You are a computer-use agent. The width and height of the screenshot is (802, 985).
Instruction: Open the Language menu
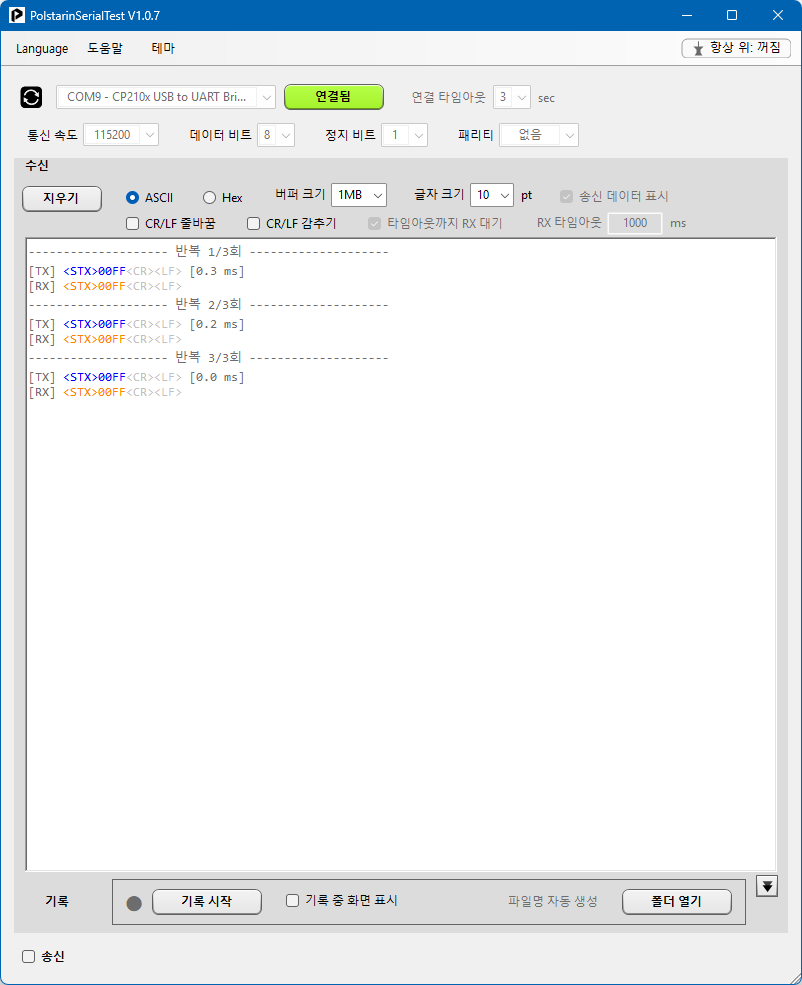click(42, 48)
